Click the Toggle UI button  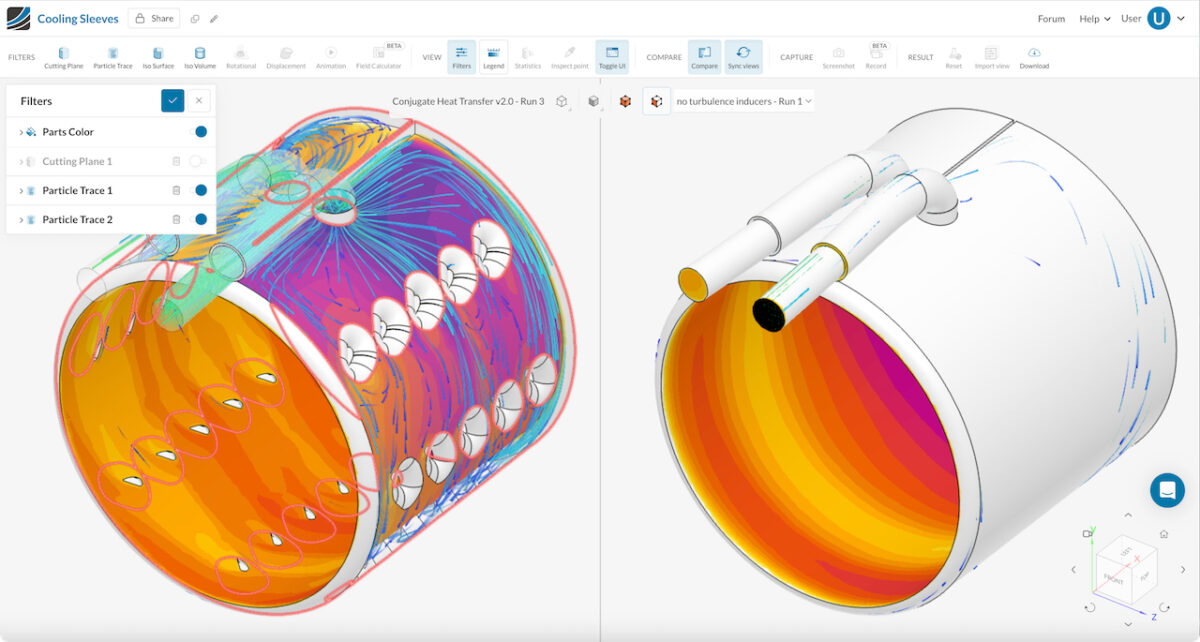(x=612, y=58)
